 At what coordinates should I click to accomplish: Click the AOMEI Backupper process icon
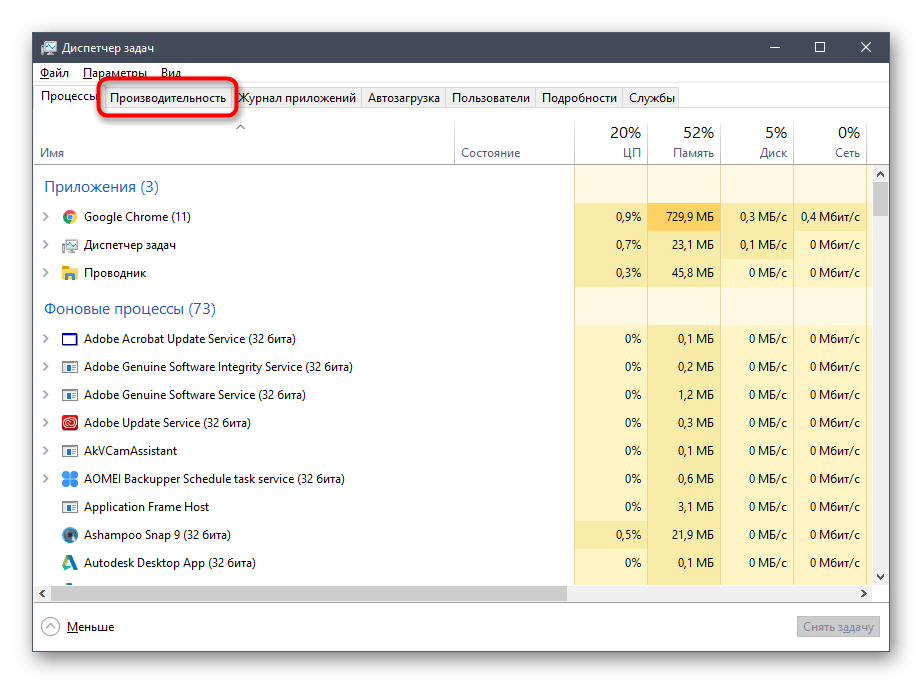(70, 479)
